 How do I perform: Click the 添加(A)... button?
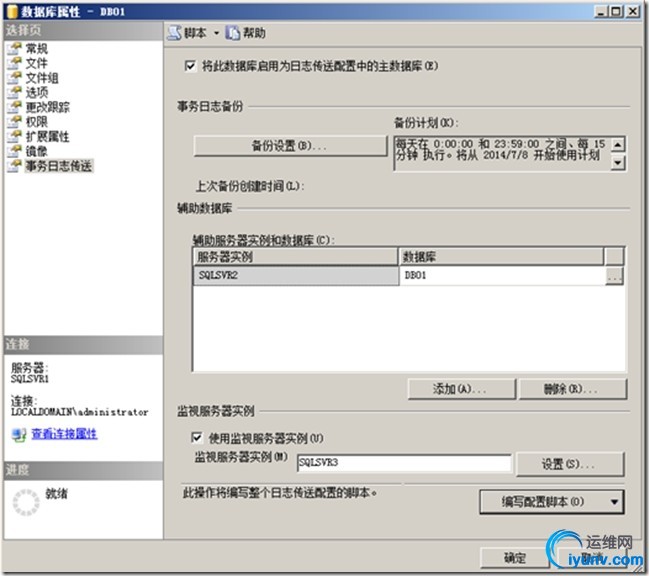(x=462, y=389)
